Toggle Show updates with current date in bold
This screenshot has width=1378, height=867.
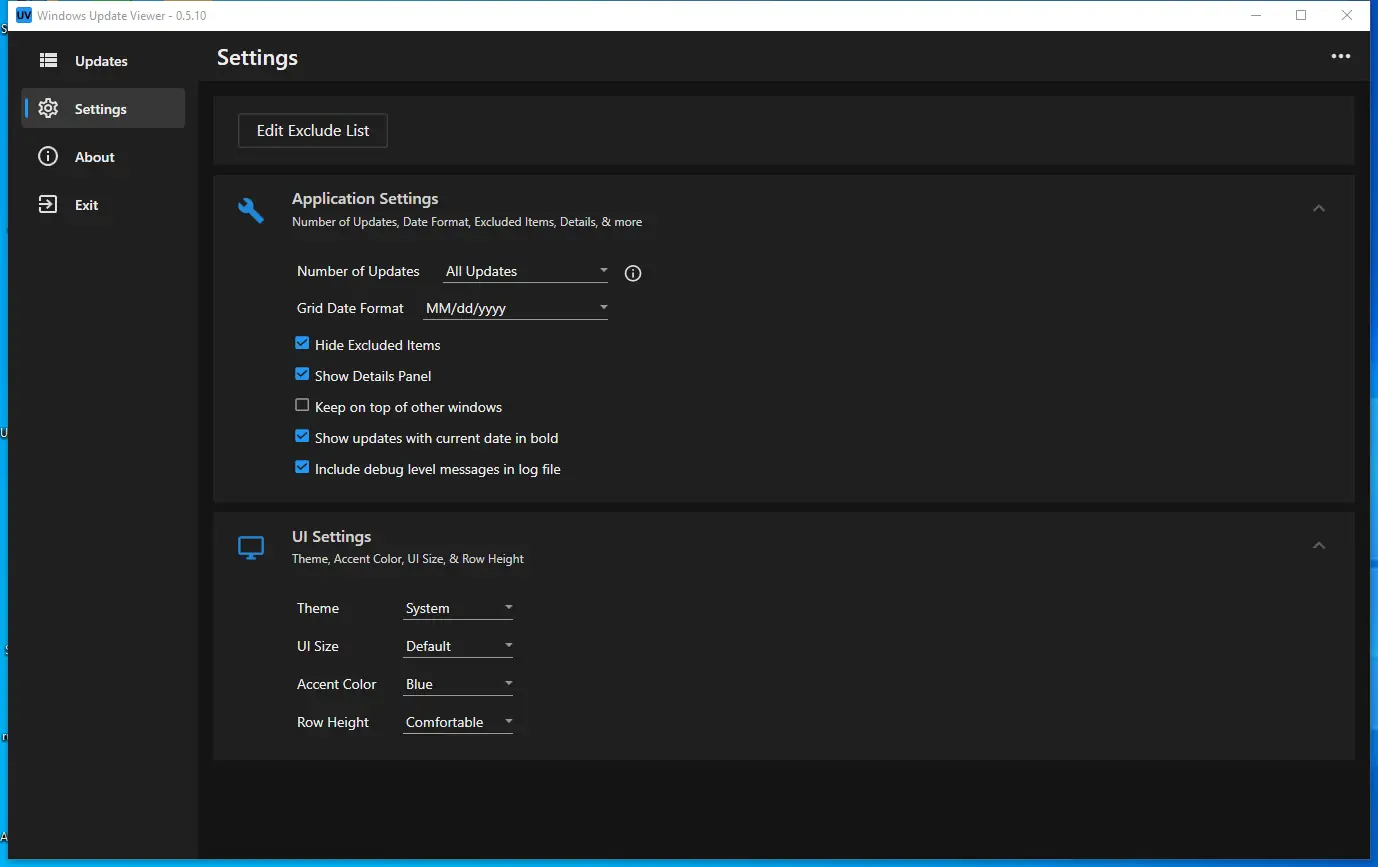tap(302, 436)
